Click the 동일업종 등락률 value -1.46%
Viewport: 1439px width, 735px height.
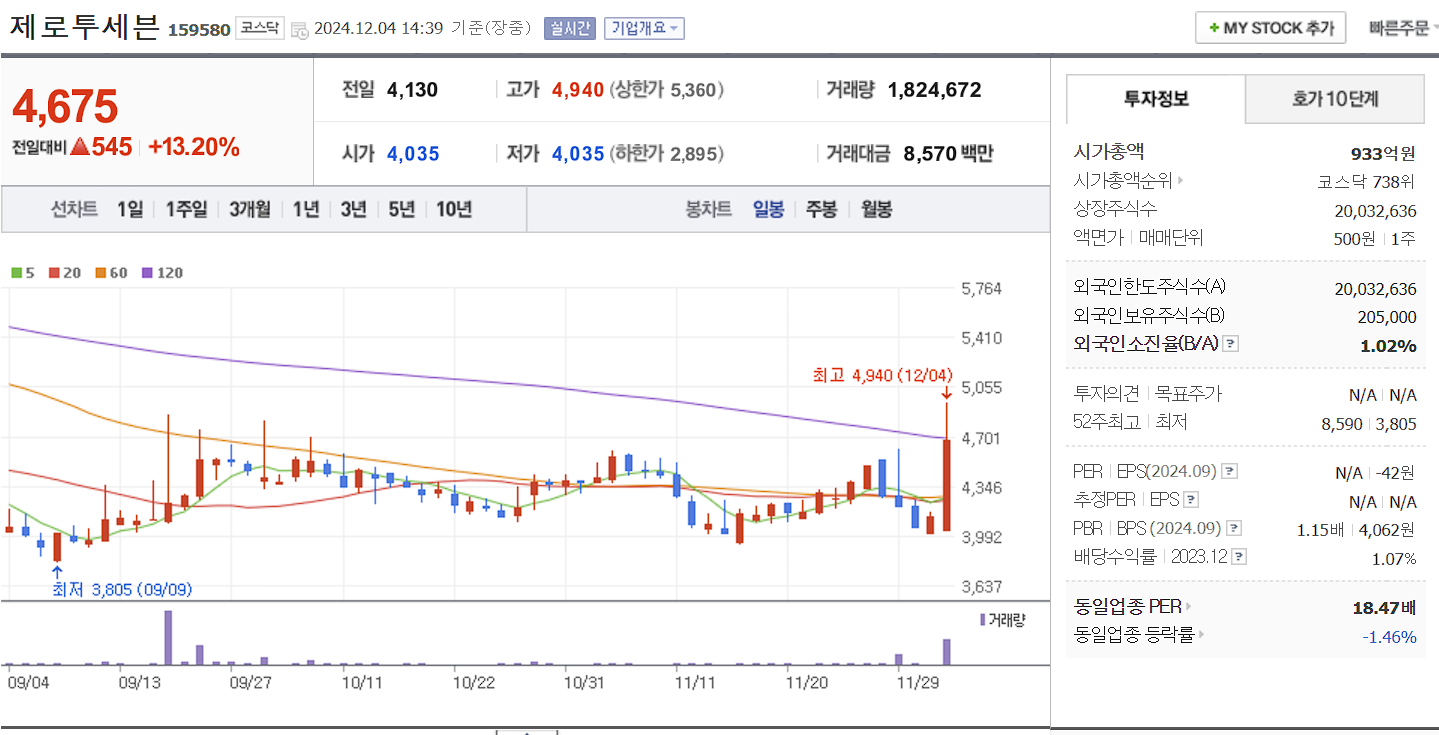(x=1389, y=636)
